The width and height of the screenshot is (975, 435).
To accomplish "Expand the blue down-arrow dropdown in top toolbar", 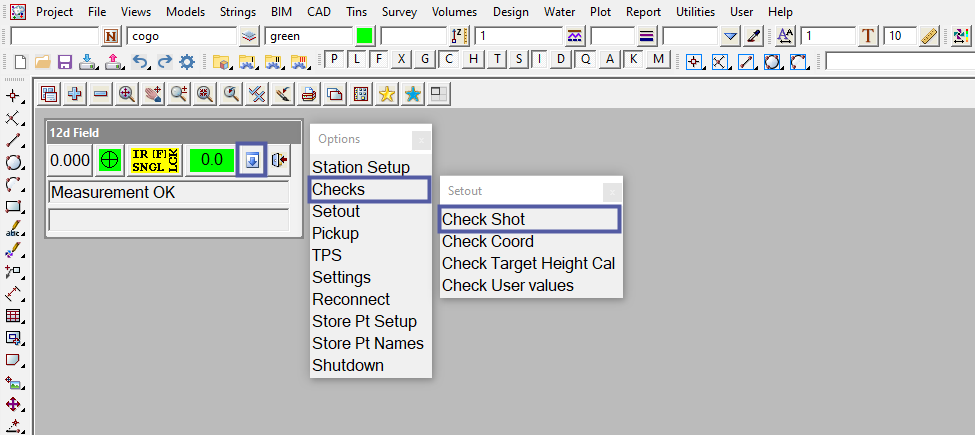I will [731, 36].
